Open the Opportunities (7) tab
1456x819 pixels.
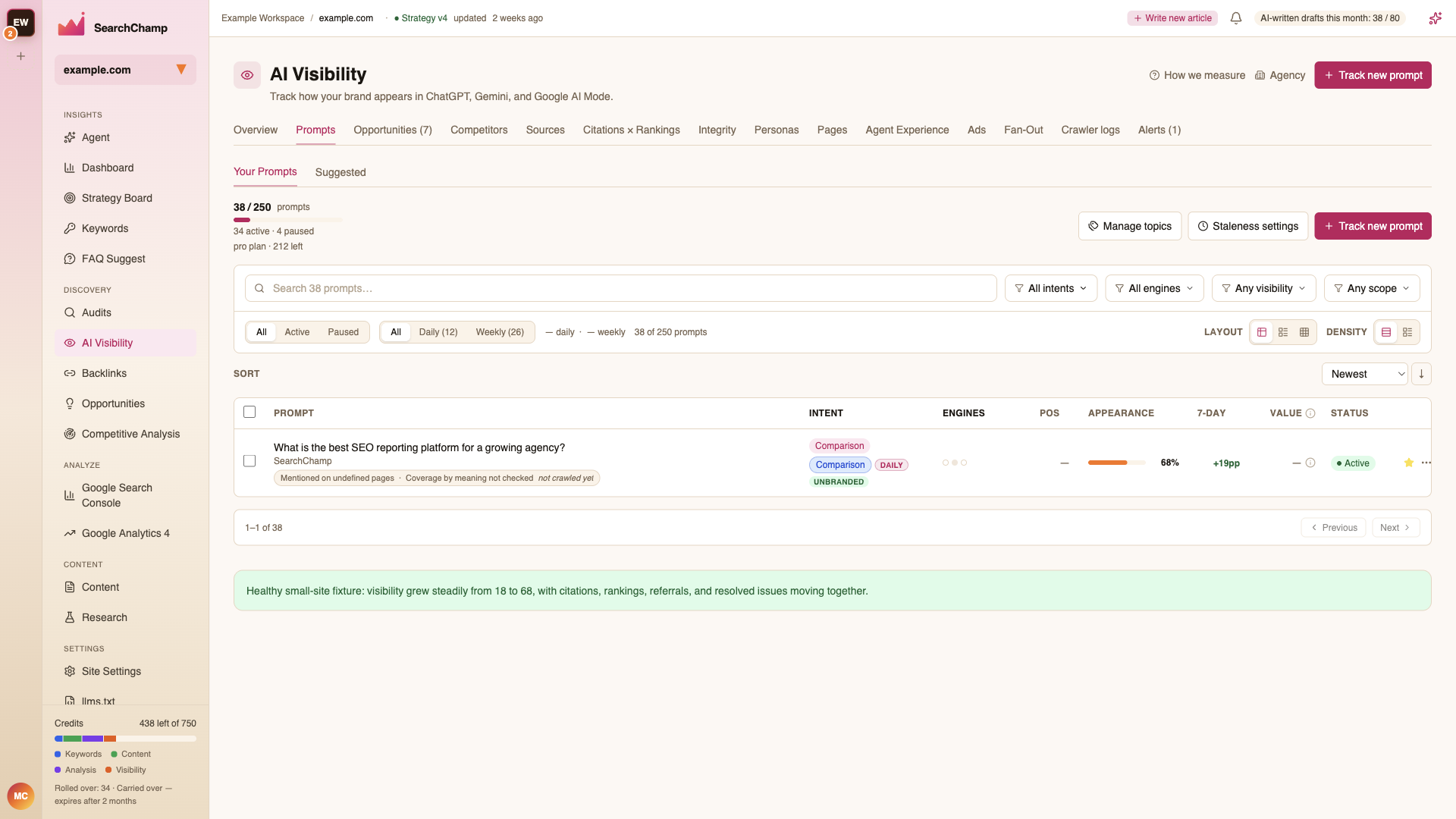click(393, 130)
